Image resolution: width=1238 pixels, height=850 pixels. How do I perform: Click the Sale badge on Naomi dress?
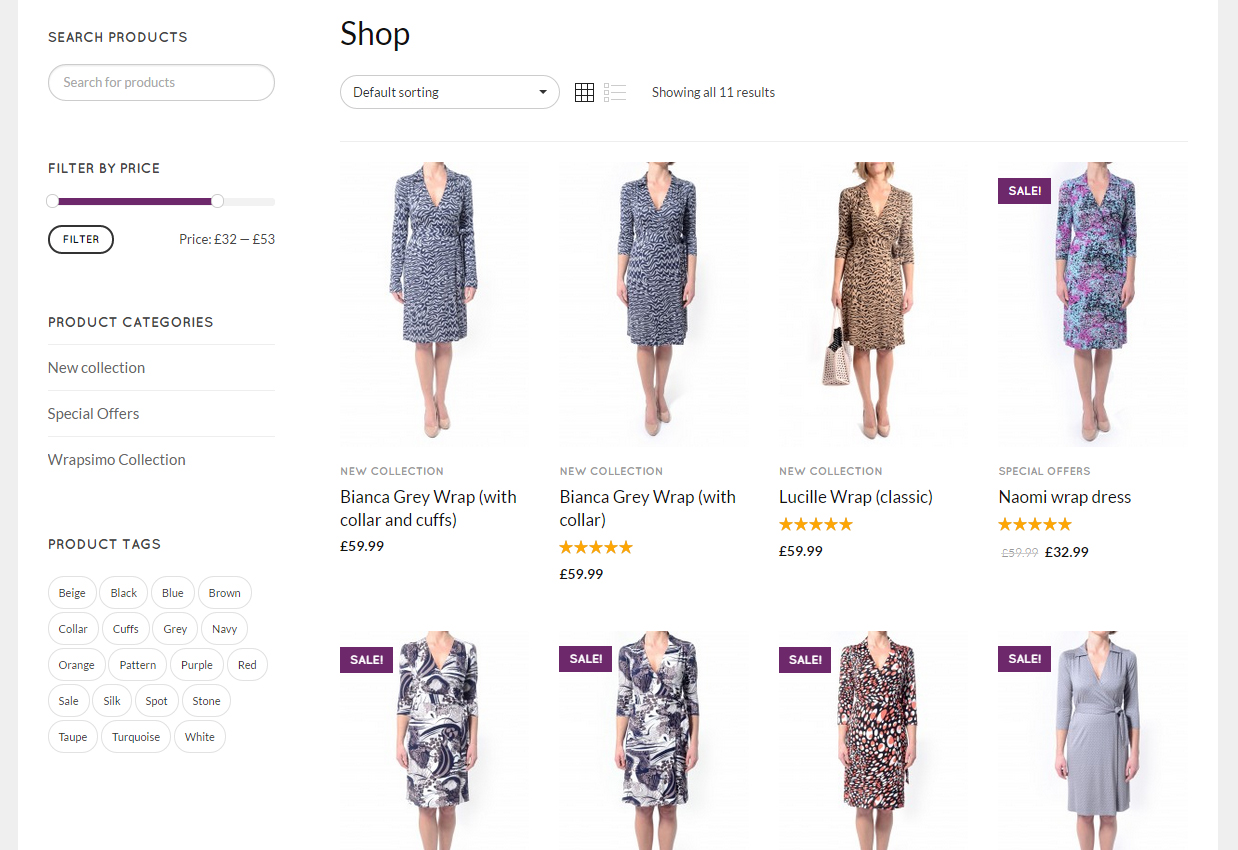click(1024, 191)
